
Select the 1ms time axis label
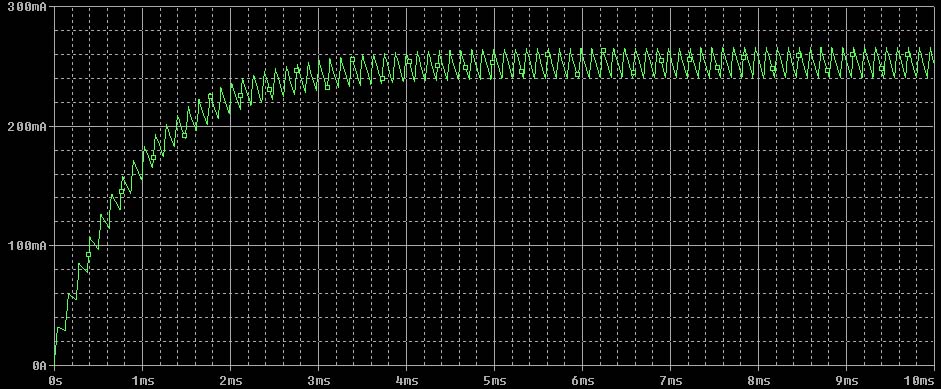tap(142, 381)
